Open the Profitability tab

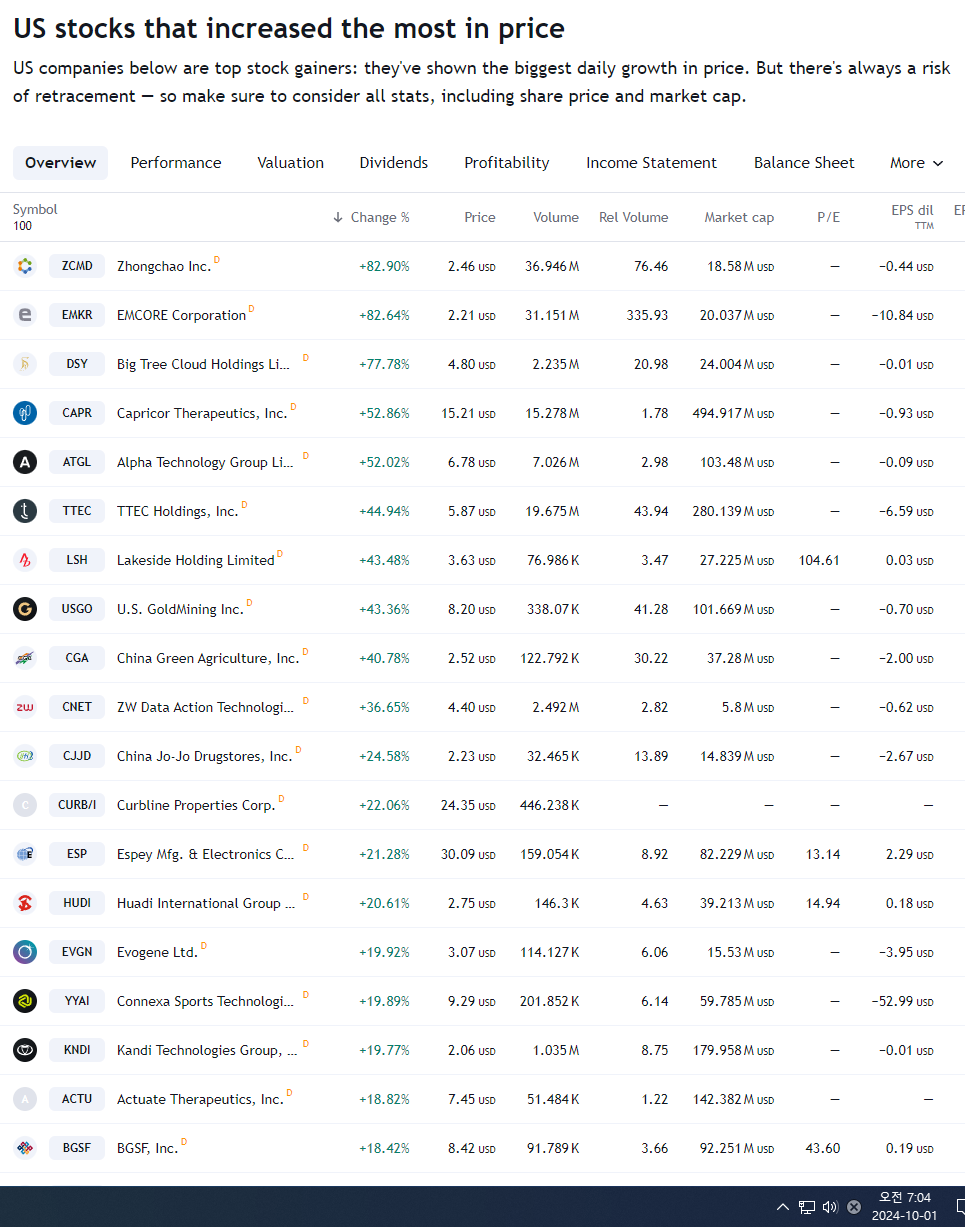pos(507,163)
